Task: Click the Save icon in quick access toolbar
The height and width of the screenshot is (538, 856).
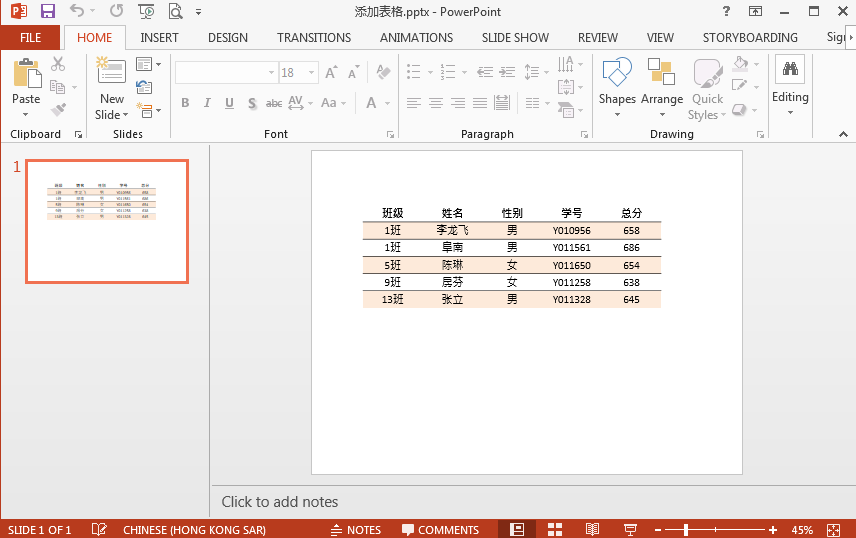Action: (47, 11)
